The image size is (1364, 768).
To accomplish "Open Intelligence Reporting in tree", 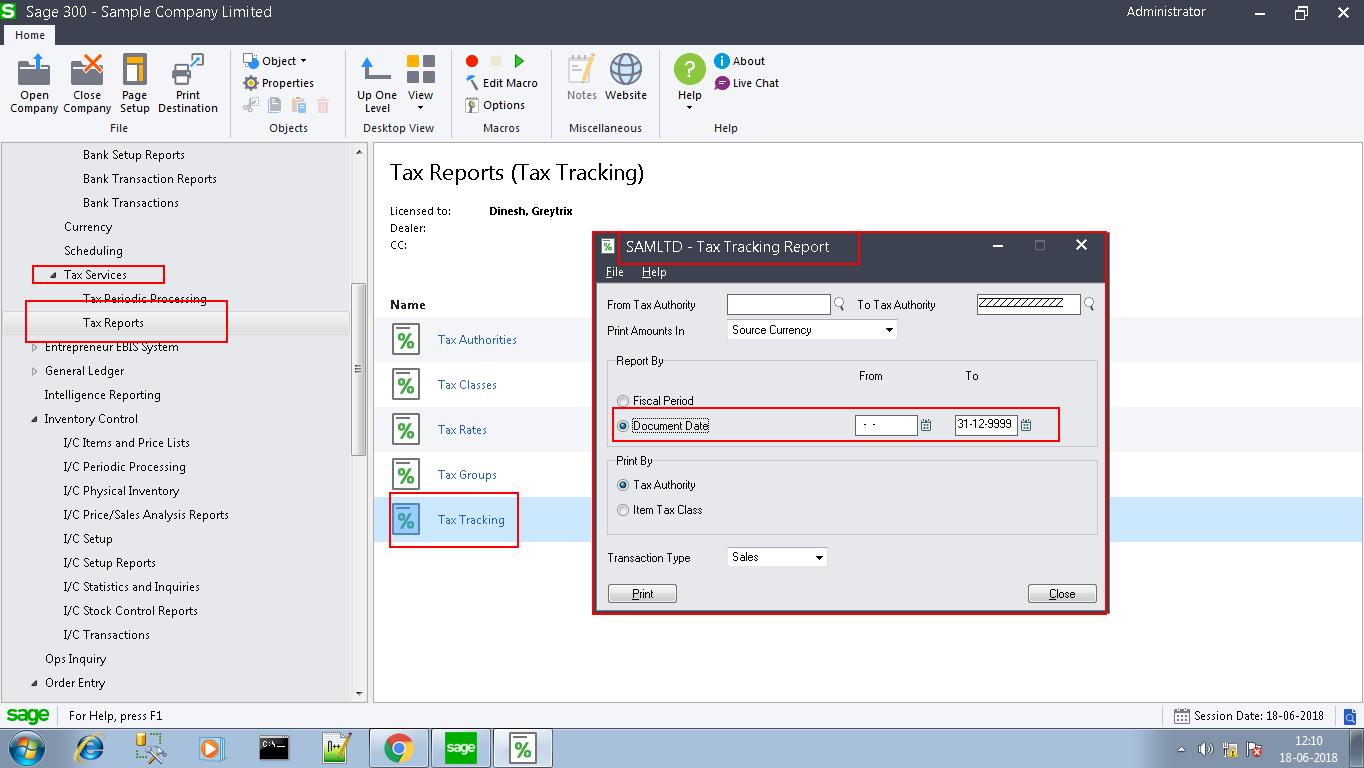I will [x=102, y=395].
